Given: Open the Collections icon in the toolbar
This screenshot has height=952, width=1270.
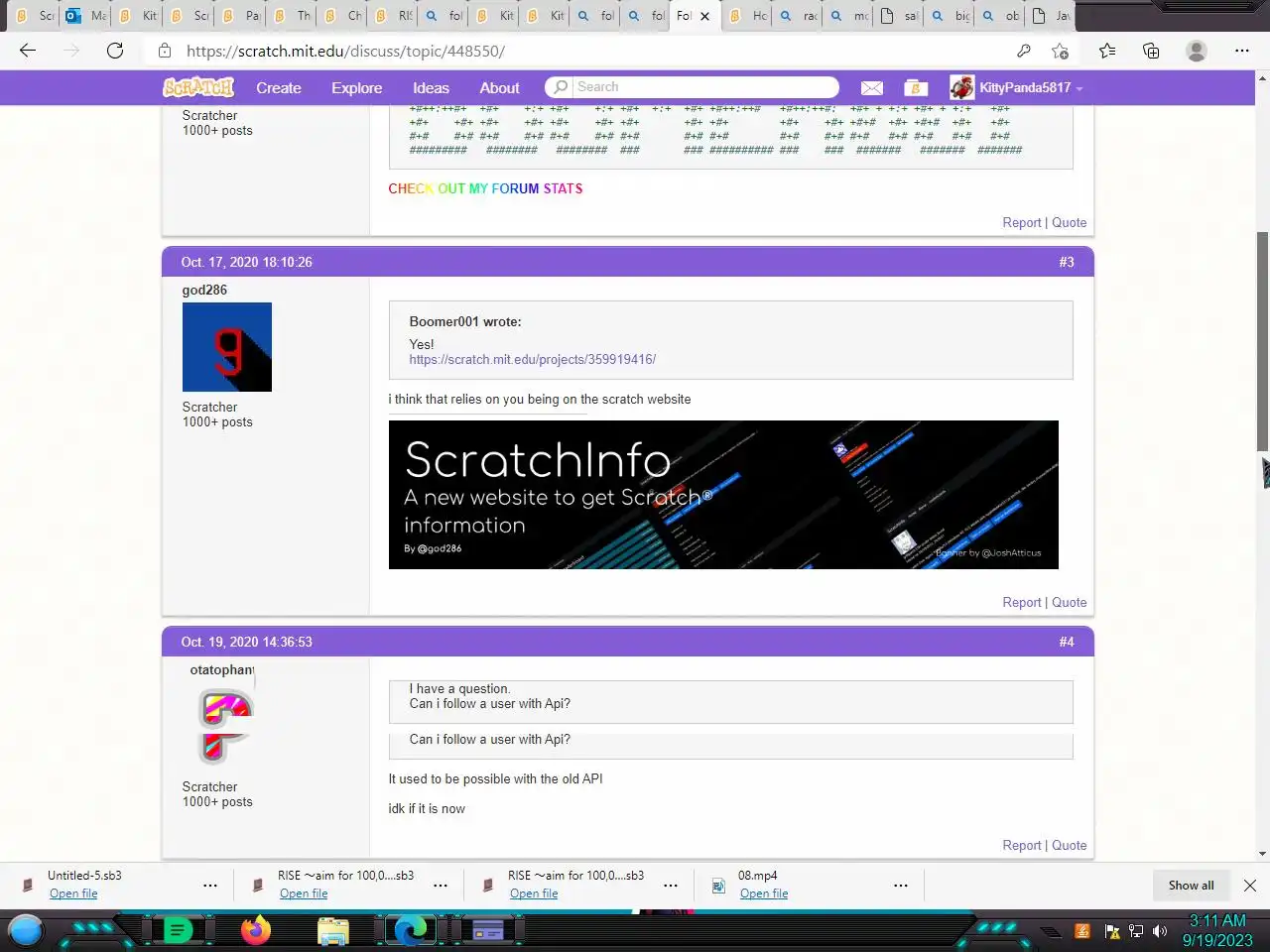Looking at the screenshot, I should pos(1151,51).
